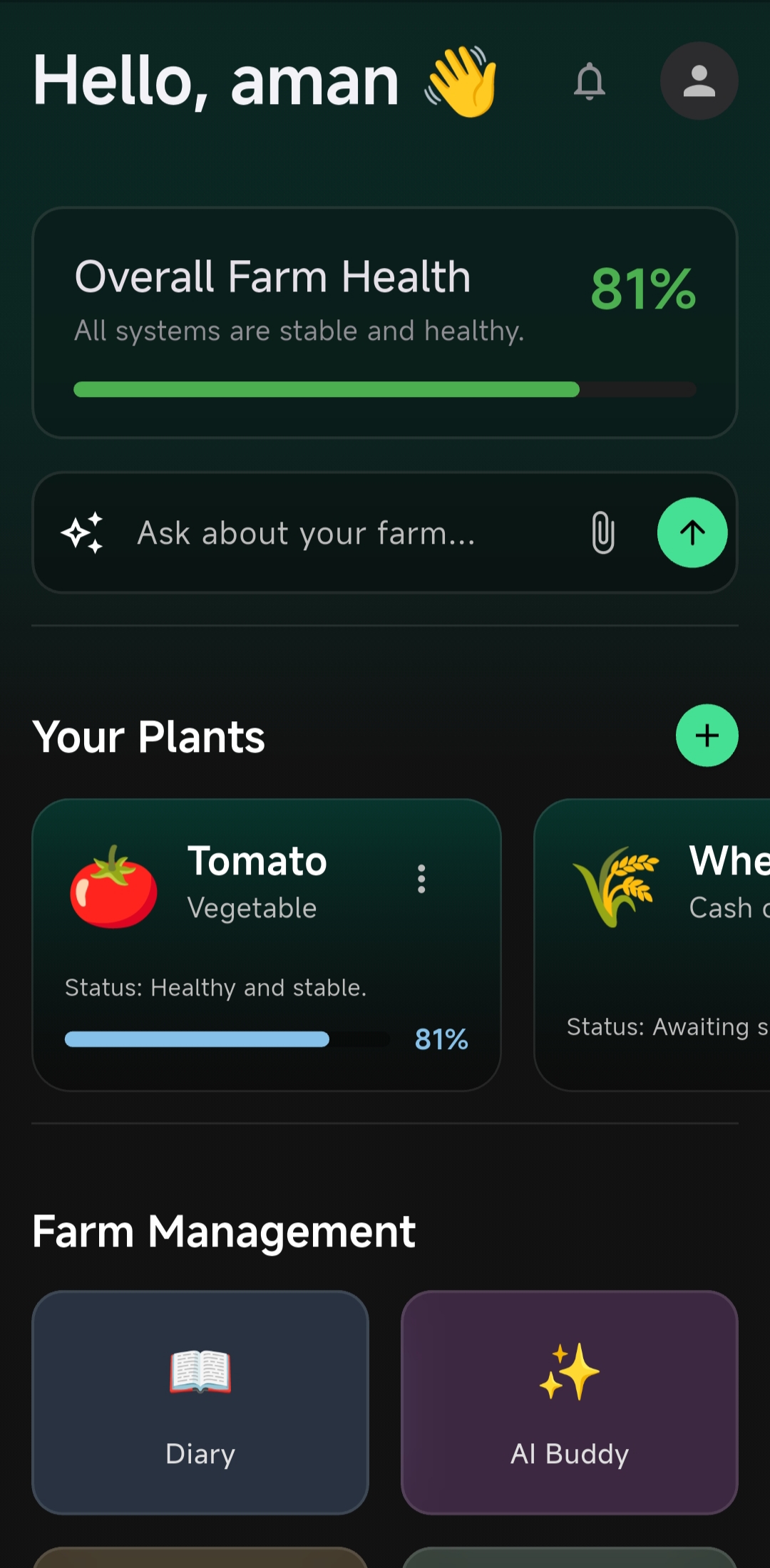Send the farm question with the arrow button

pos(692,532)
